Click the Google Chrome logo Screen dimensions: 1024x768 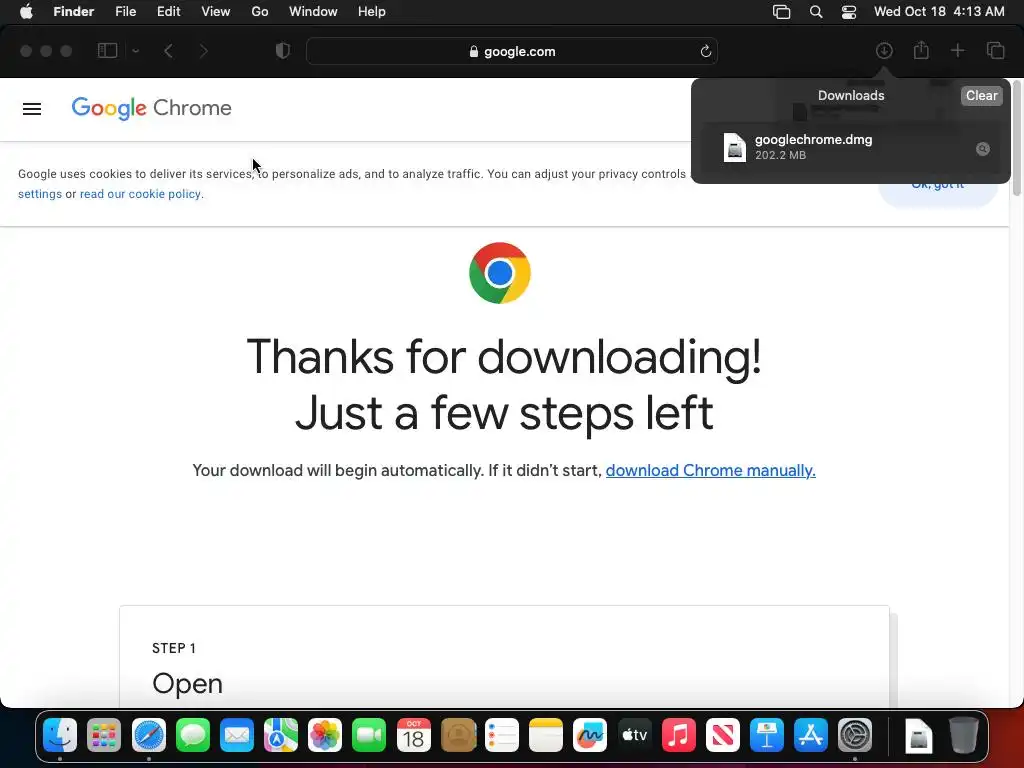[x=152, y=108]
